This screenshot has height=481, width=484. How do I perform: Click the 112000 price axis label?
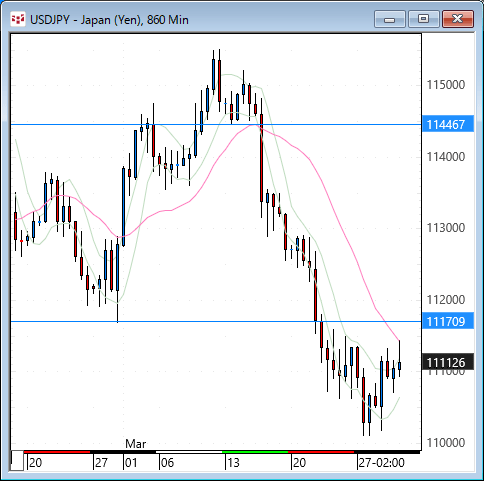pyautogui.click(x=446, y=300)
